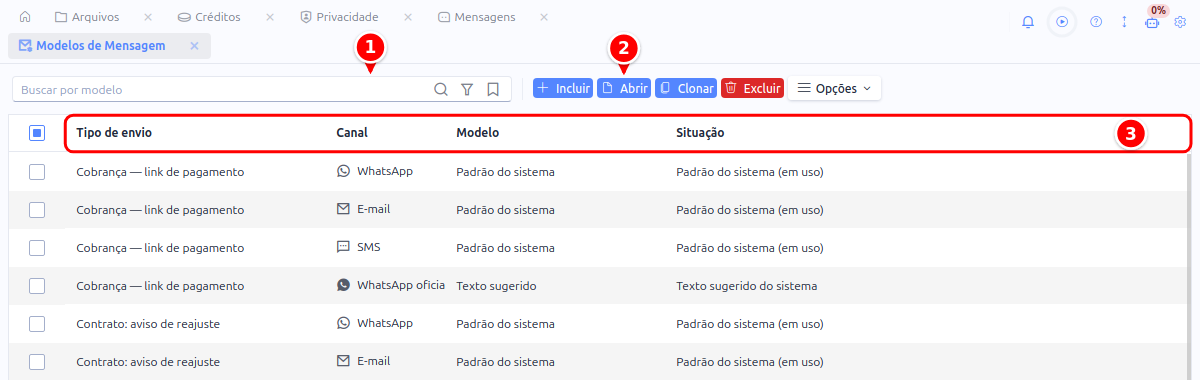Click the bookmark saved-filters icon
Viewport: 1200px width, 380px height.
tap(493, 89)
